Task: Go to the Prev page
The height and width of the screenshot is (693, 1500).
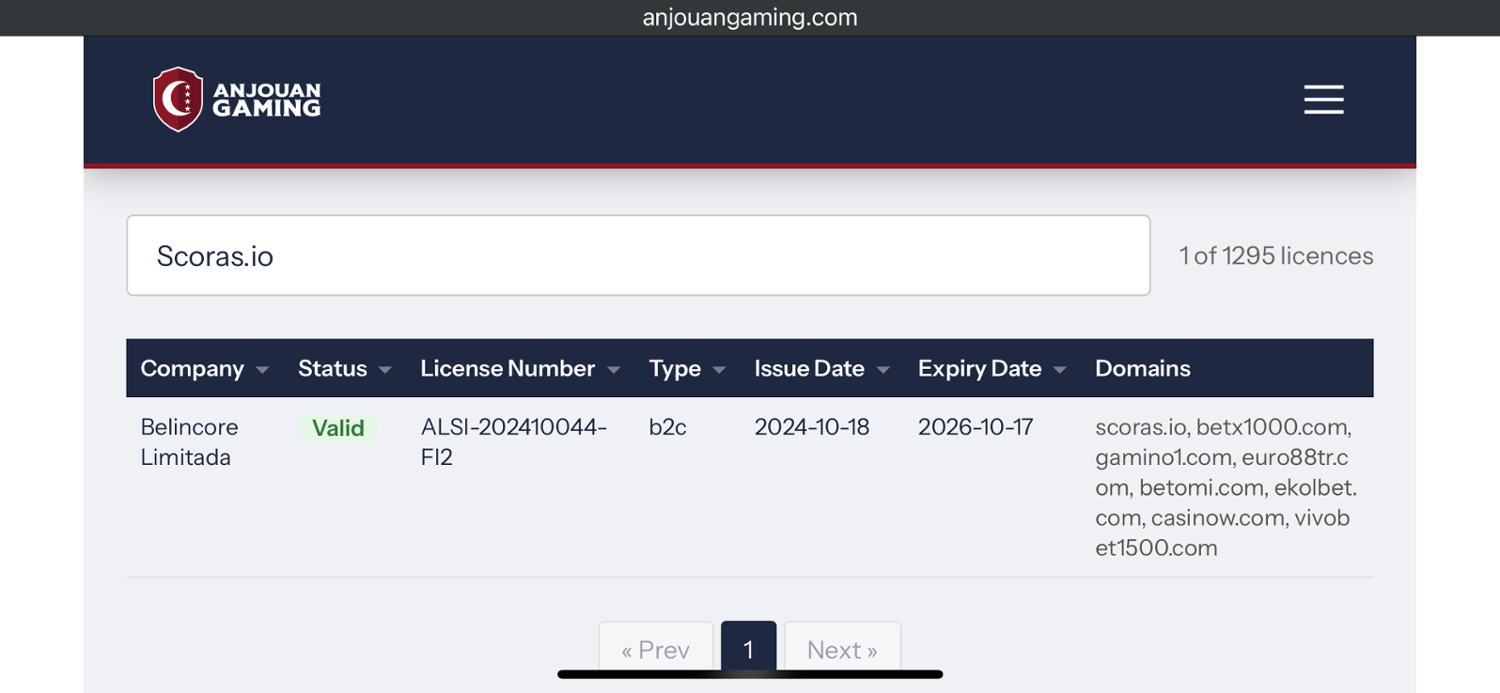Action: point(656,650)
